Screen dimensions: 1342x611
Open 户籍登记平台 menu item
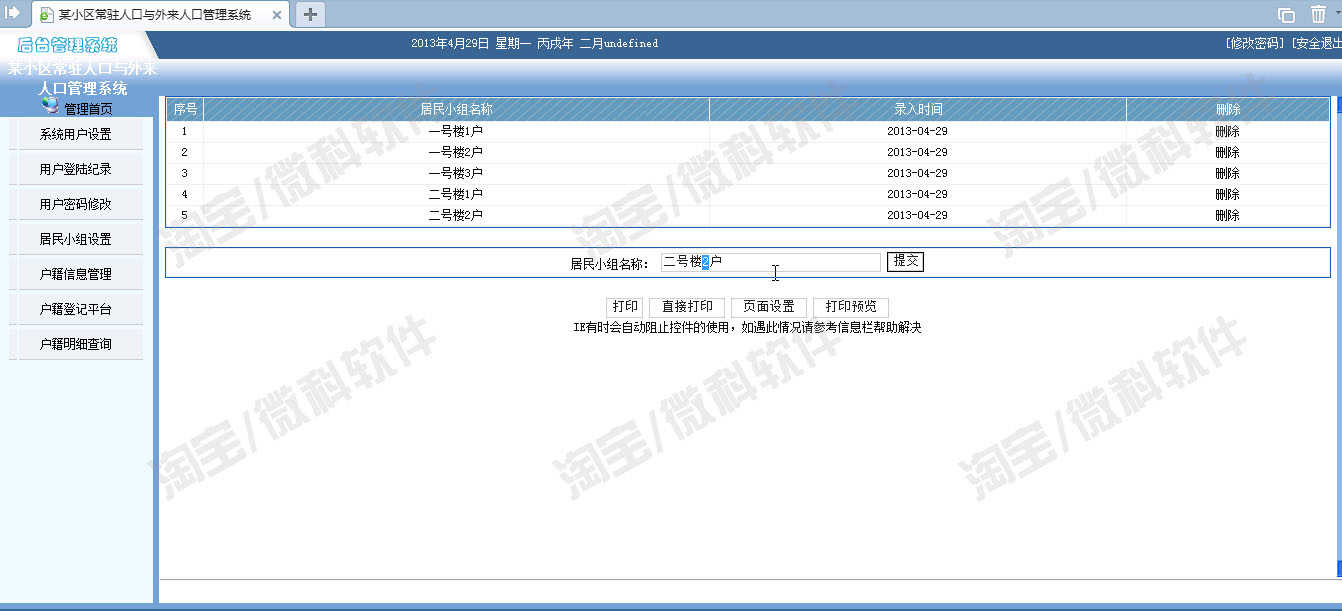click(76, 309)
